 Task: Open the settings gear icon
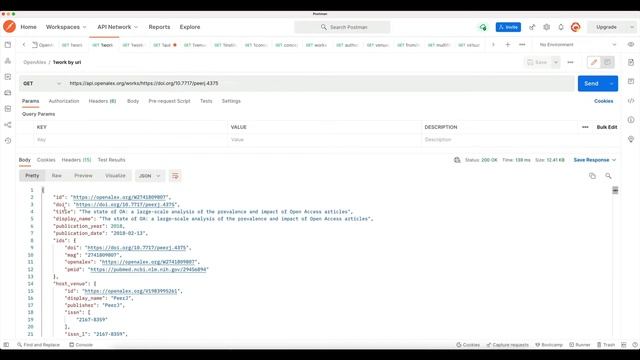(547, 27)
